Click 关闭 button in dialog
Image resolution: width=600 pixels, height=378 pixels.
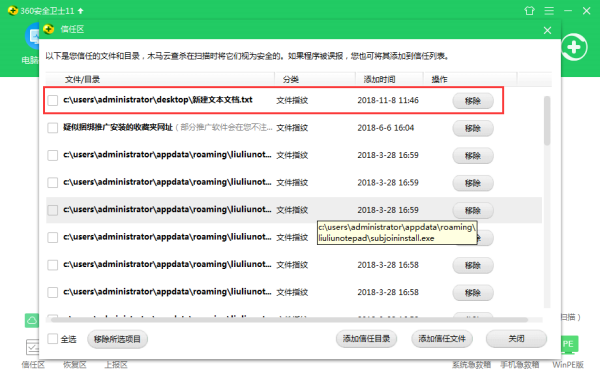pyautogui.click(x=516, y=339)
